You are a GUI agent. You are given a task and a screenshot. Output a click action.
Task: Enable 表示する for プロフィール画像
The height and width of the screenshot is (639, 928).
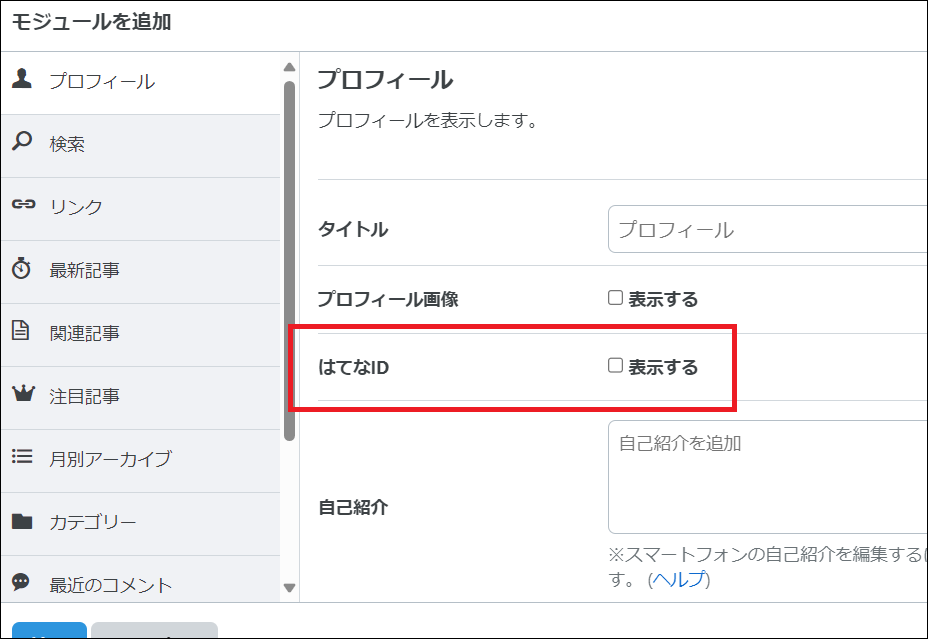(615, 297)
